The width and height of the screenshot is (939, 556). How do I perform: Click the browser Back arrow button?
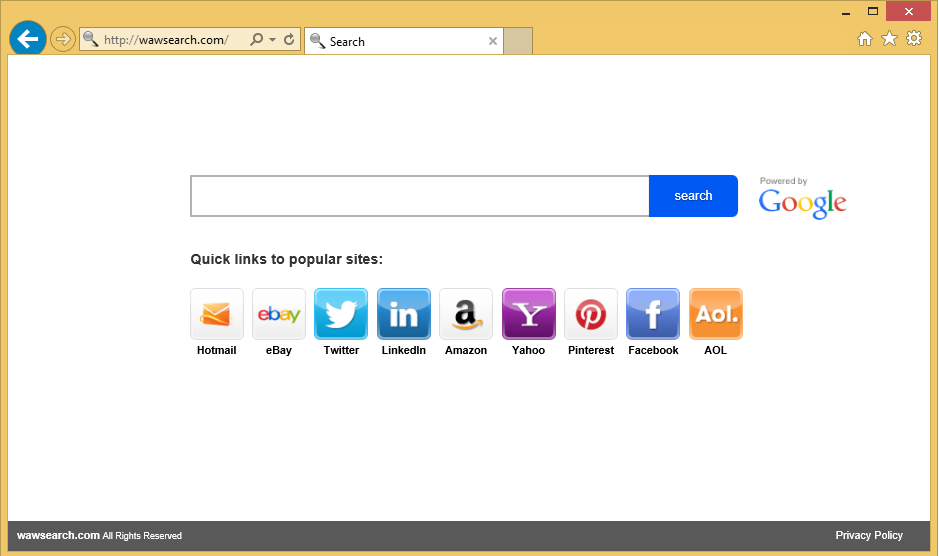pos(27,39)
